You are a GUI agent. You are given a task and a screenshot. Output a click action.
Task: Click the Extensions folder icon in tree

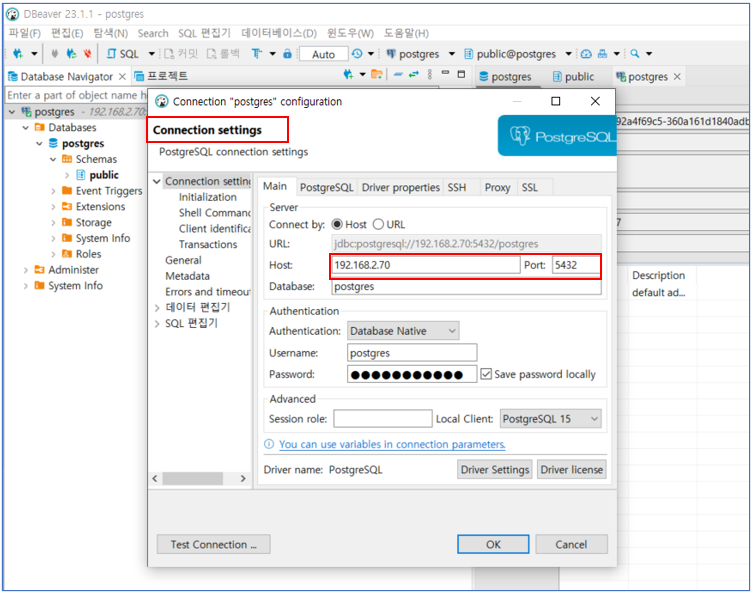(67, 206)
